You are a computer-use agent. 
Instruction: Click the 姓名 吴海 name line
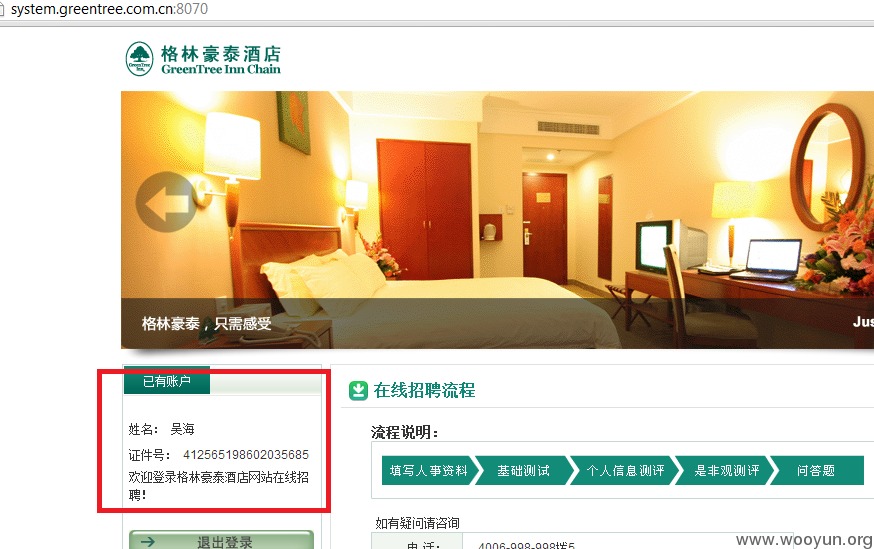tap(161, 429)
